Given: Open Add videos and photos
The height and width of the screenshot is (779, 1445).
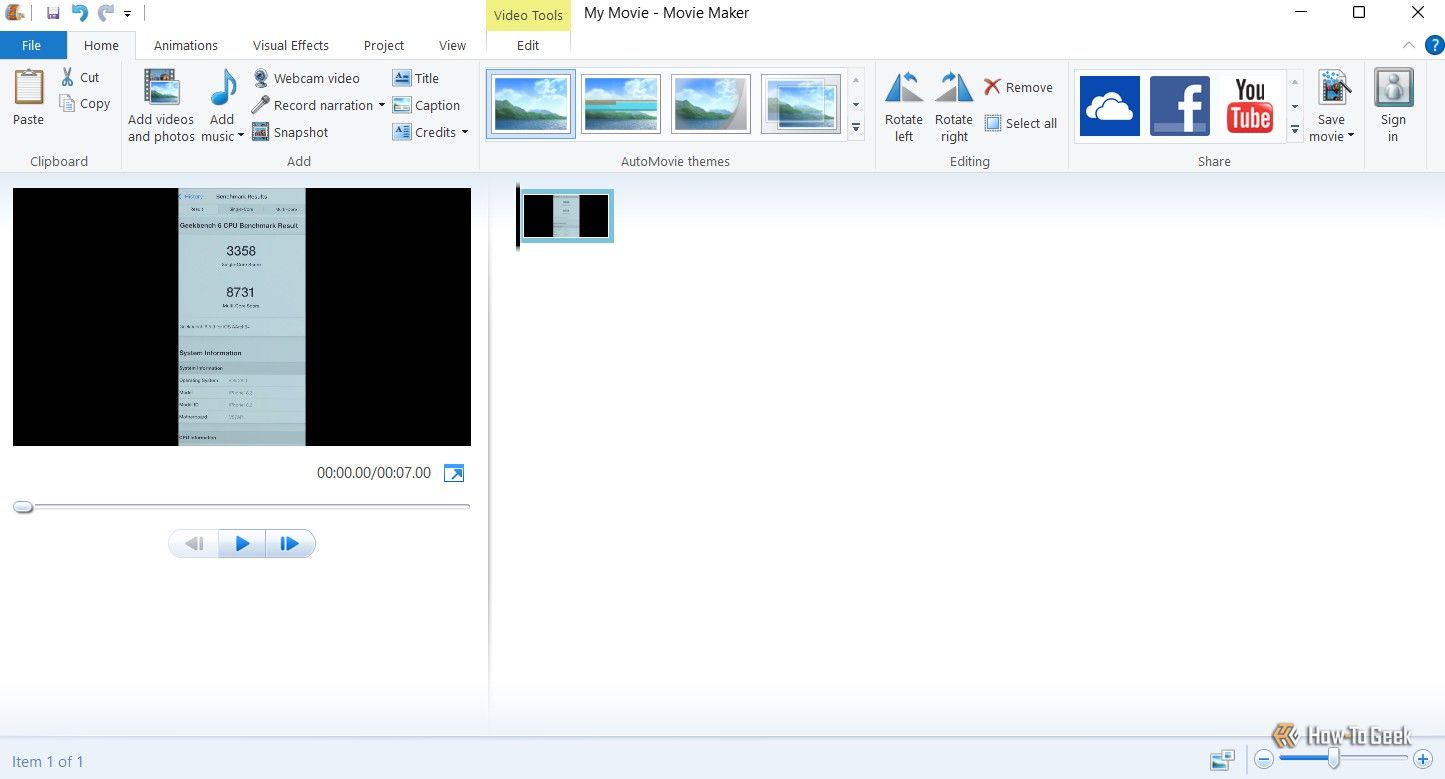Looking at the screenshot, I should (x=160, y=104).
